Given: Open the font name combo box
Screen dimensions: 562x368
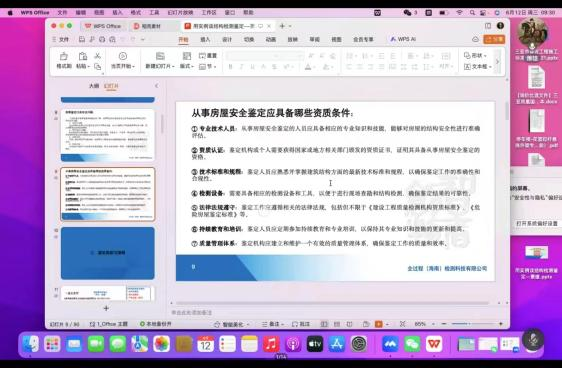Looking at the screenshot, I should [x=253, y=56].
